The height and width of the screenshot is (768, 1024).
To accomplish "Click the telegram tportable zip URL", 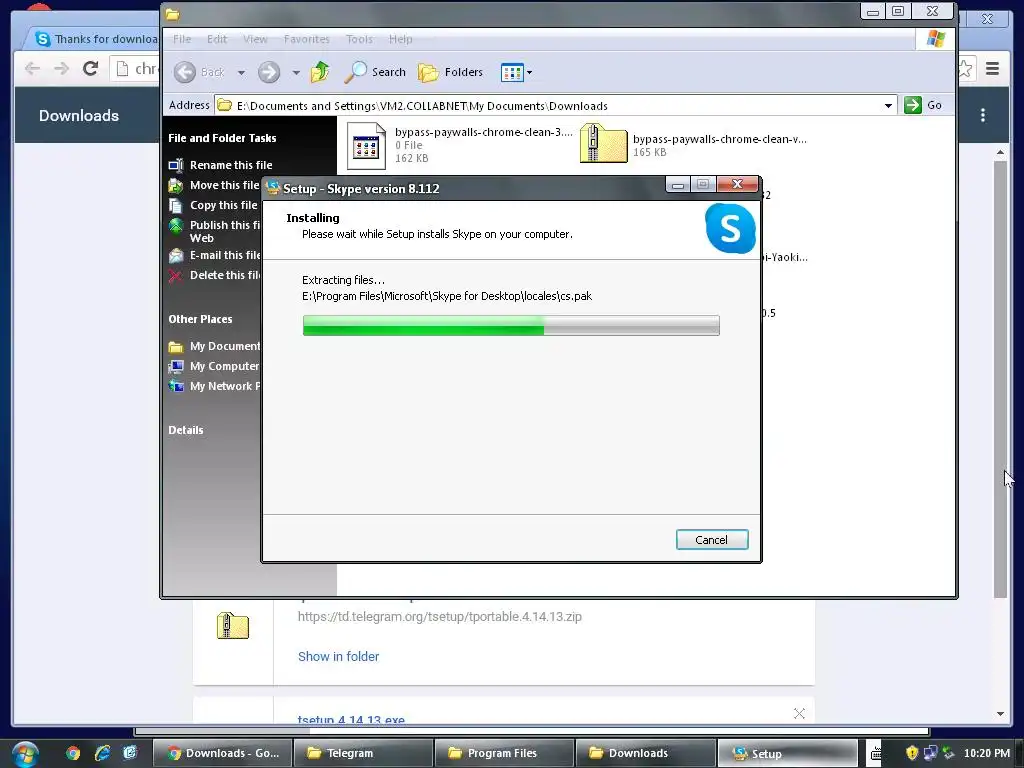I will [440, 616].
